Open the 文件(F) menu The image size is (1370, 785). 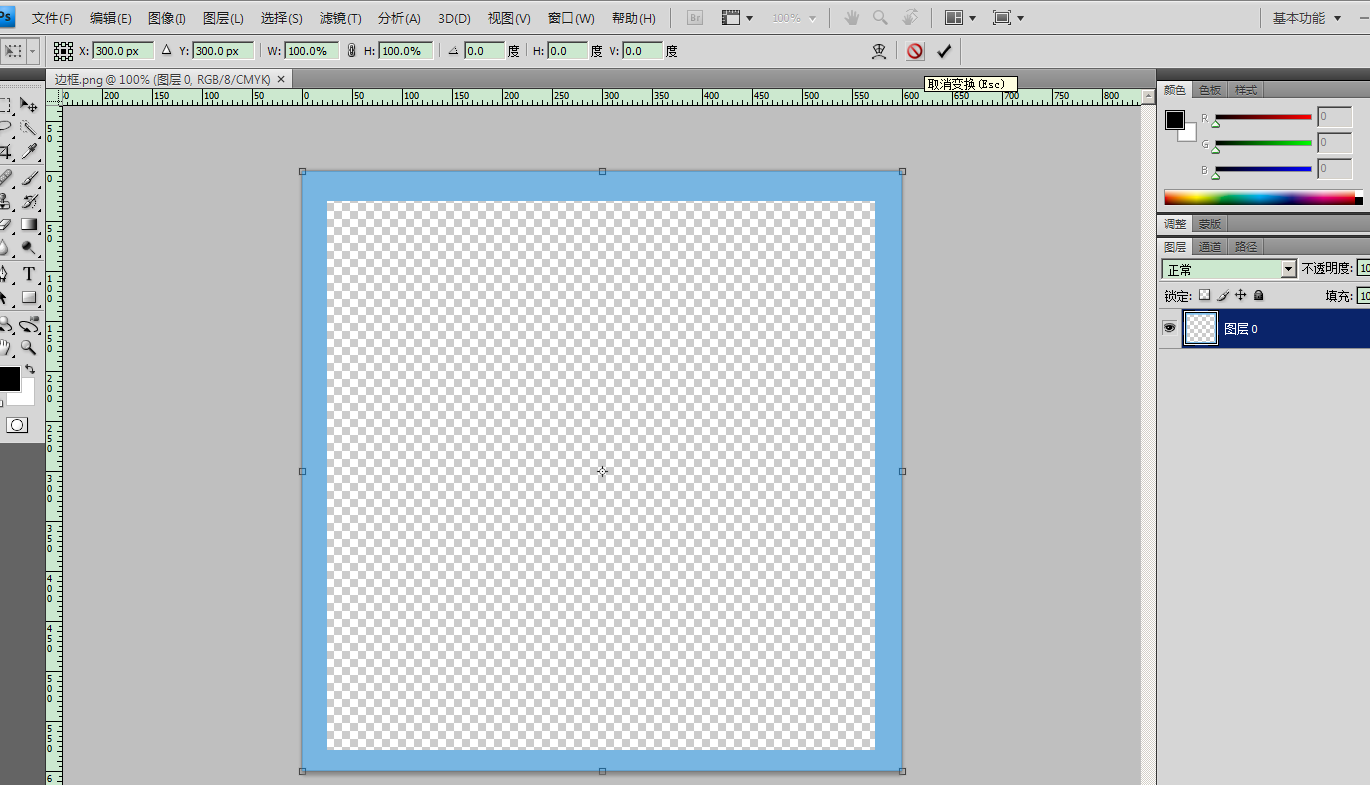pyautogui.click(x=52, y=18)
